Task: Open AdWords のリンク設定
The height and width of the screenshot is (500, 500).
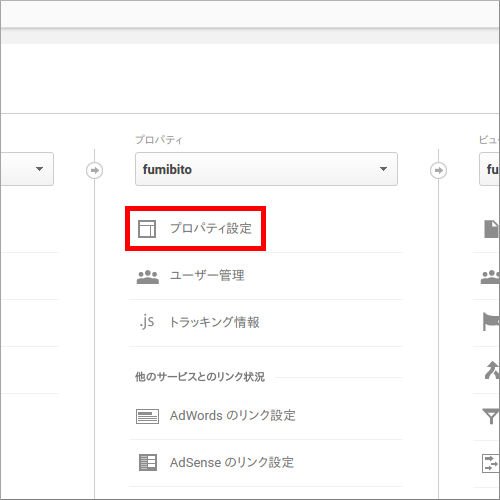Action: click(x=233, y=416)
